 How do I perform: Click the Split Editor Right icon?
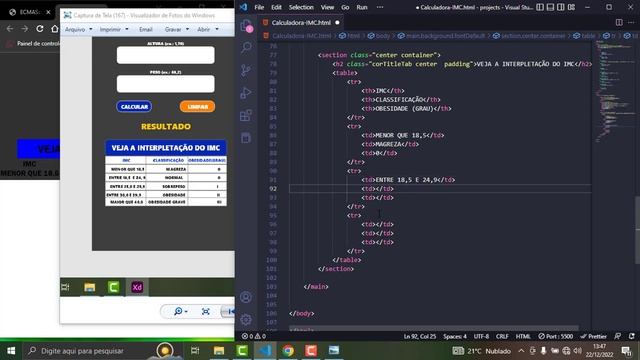click(619, 22)
